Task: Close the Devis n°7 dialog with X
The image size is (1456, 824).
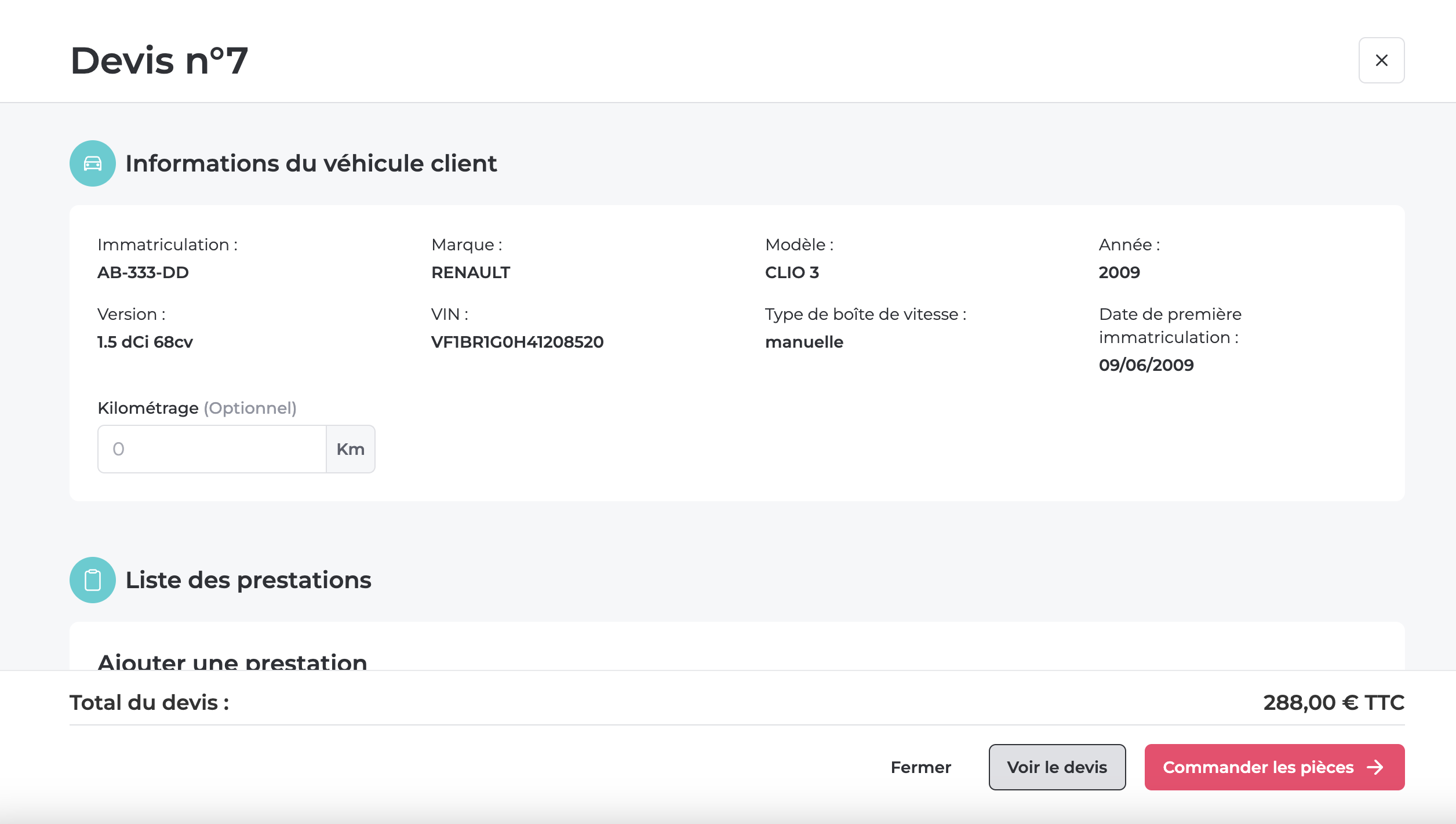Action: [1381, 60]
